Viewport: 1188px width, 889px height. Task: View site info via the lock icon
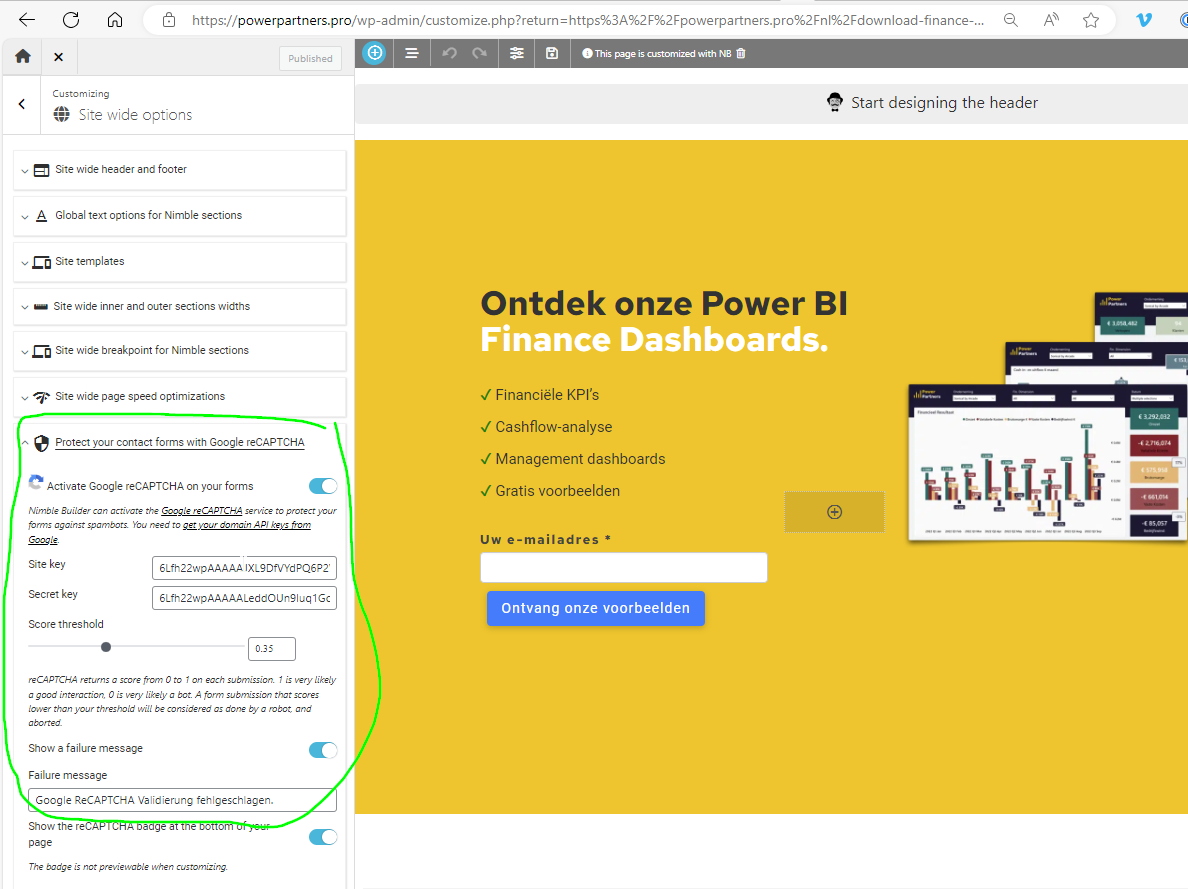(x=169, y=20)
